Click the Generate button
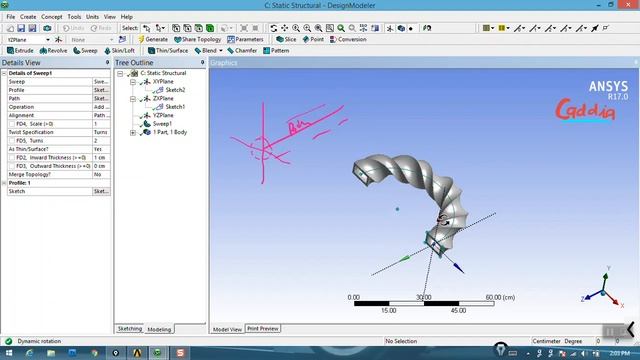 (153, 40)
